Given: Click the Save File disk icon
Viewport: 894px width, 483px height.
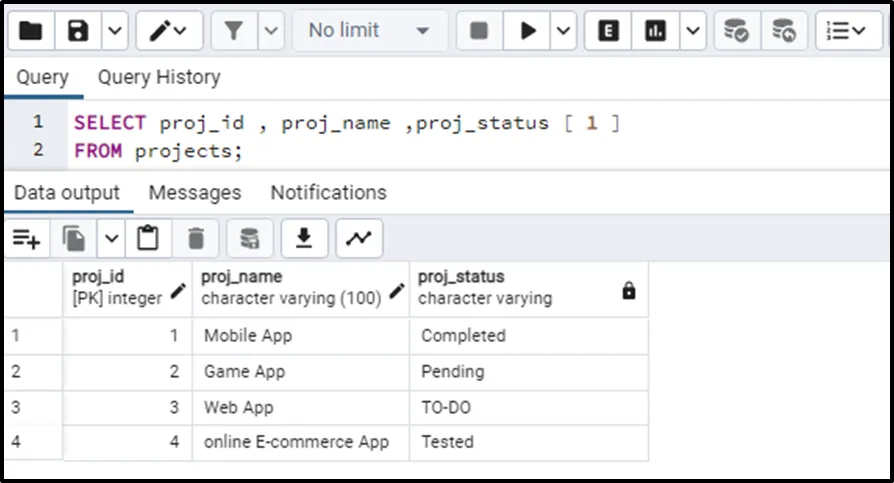Looking at the screenshot, I should click(x=78, y=31).
